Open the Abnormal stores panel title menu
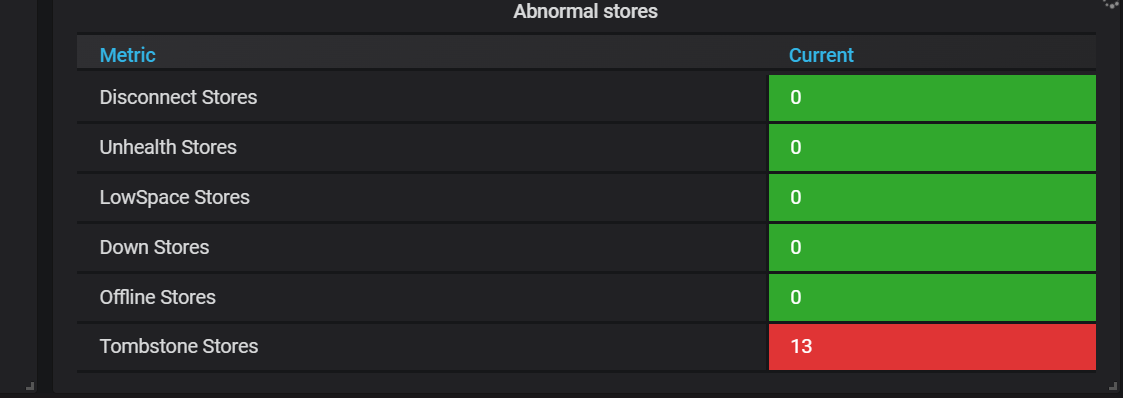Screen dimensions: 1123x398 pos(585,11)
